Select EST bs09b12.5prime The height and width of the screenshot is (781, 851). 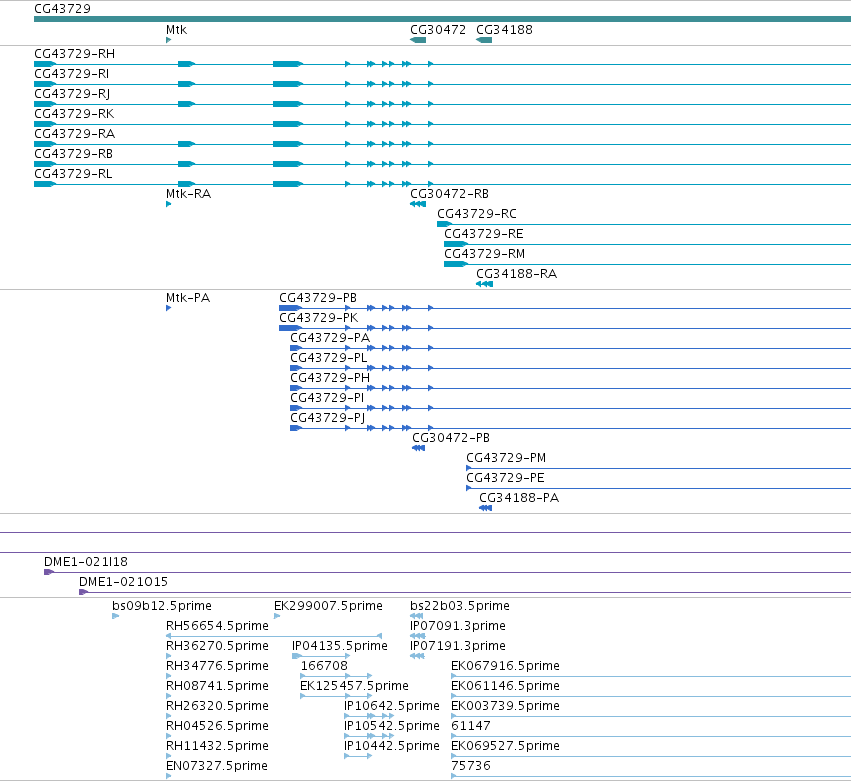(x=162, y=606)
